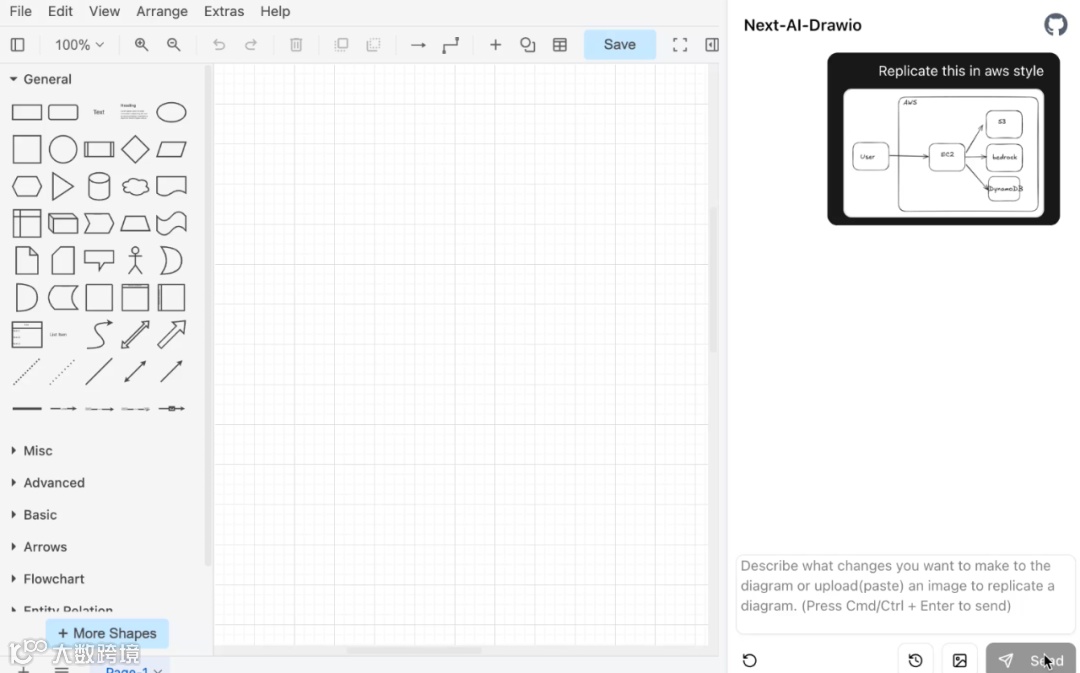Open the 100% zoom level dropdown
This screenshot has width=1080, height=673.
click(79, 45)
